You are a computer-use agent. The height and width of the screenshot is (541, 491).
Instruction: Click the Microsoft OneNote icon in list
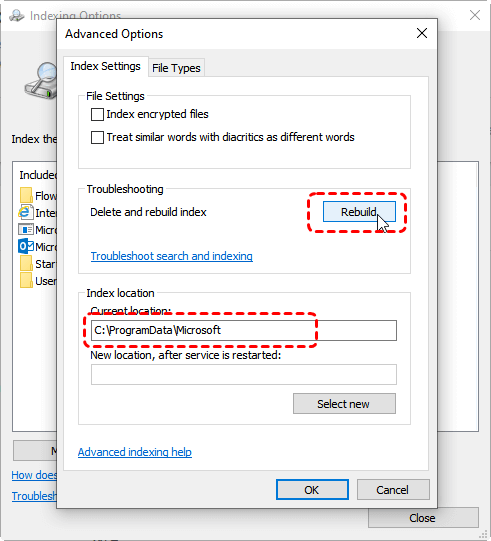[26, 229]
